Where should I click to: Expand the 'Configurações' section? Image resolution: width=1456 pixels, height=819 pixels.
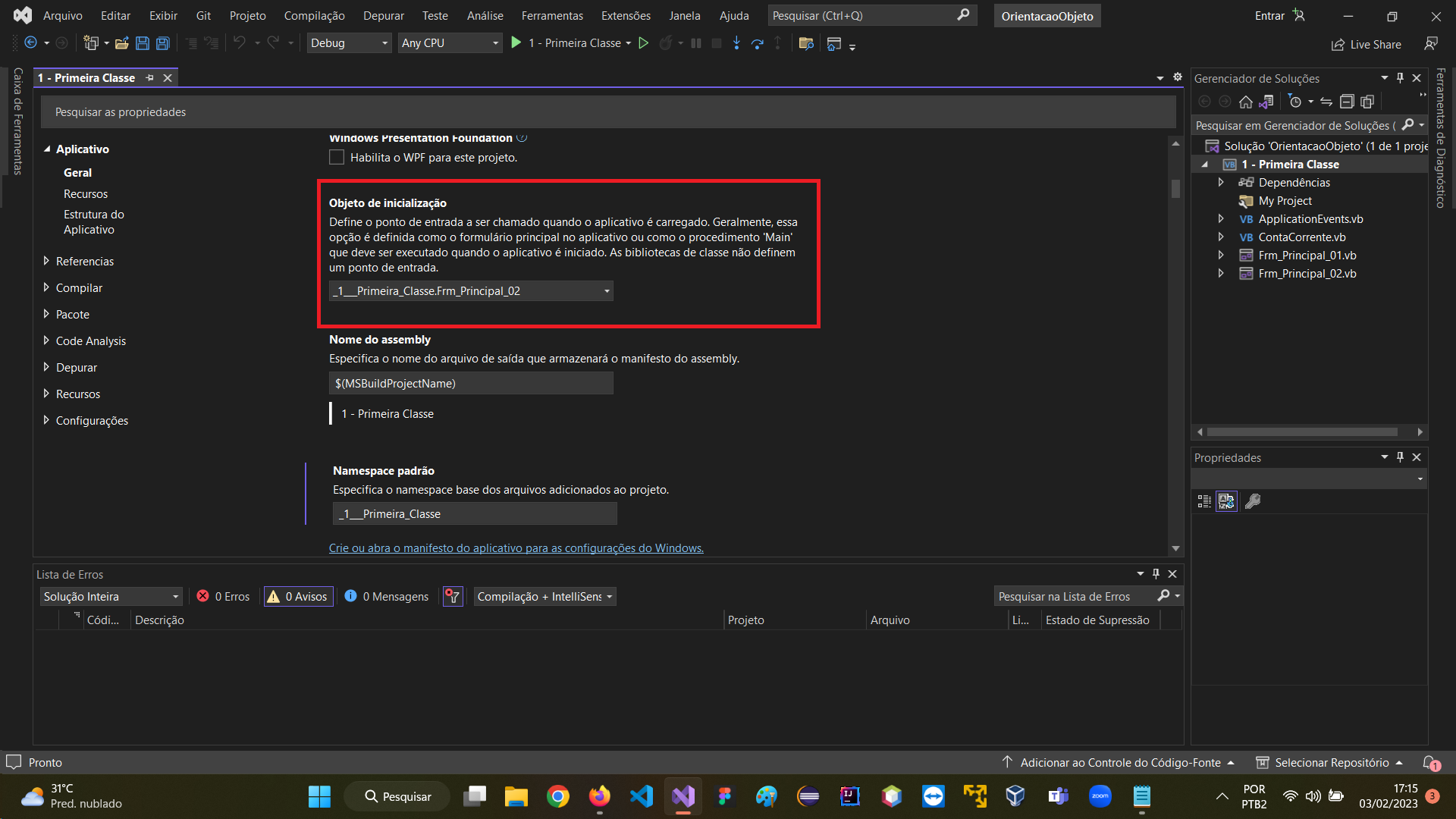(46, 420)
